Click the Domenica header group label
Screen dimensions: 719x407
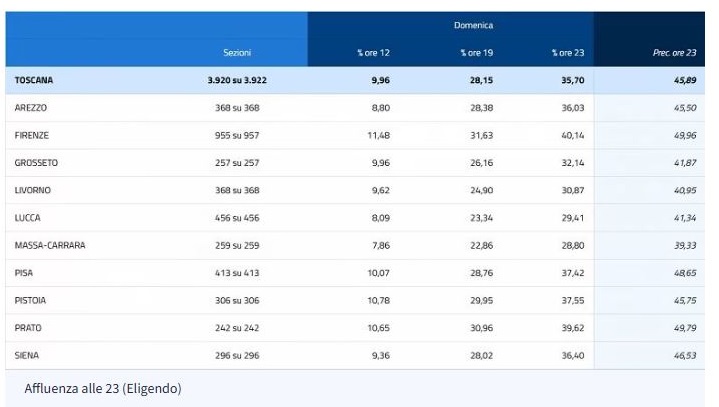point(474,25)
